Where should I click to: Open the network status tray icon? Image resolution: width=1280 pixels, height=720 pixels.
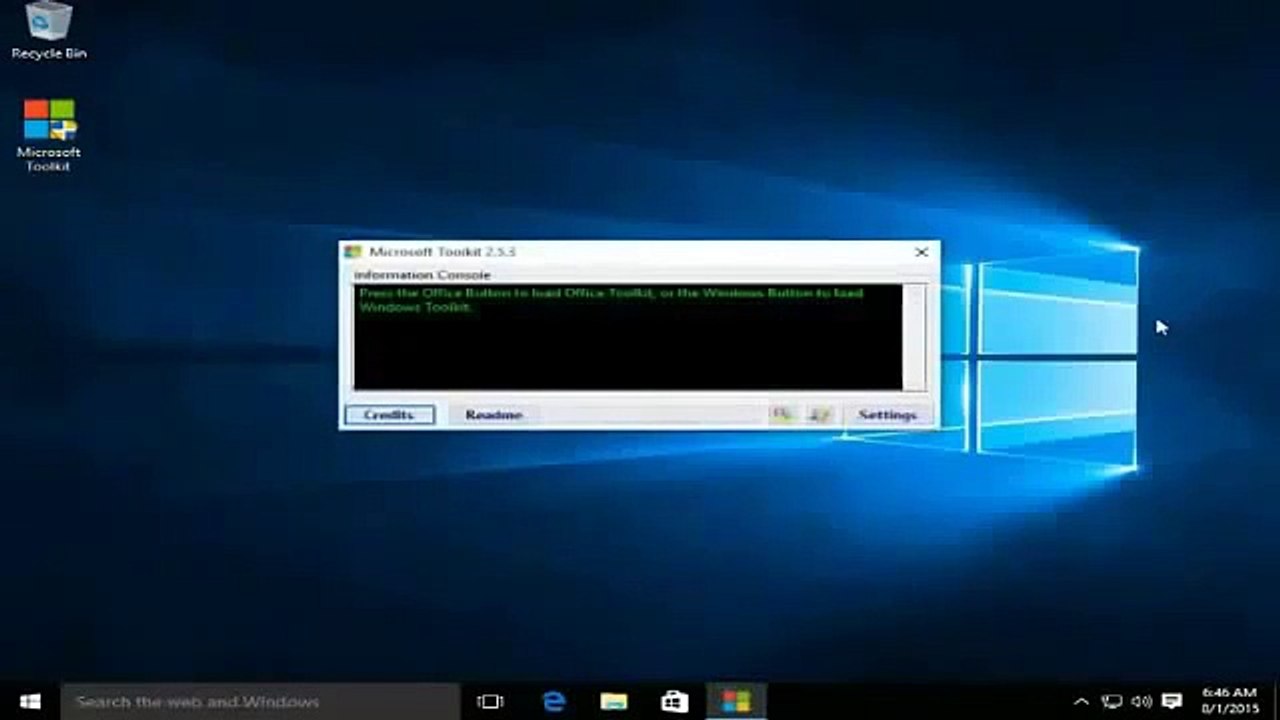coord(1111,701)
